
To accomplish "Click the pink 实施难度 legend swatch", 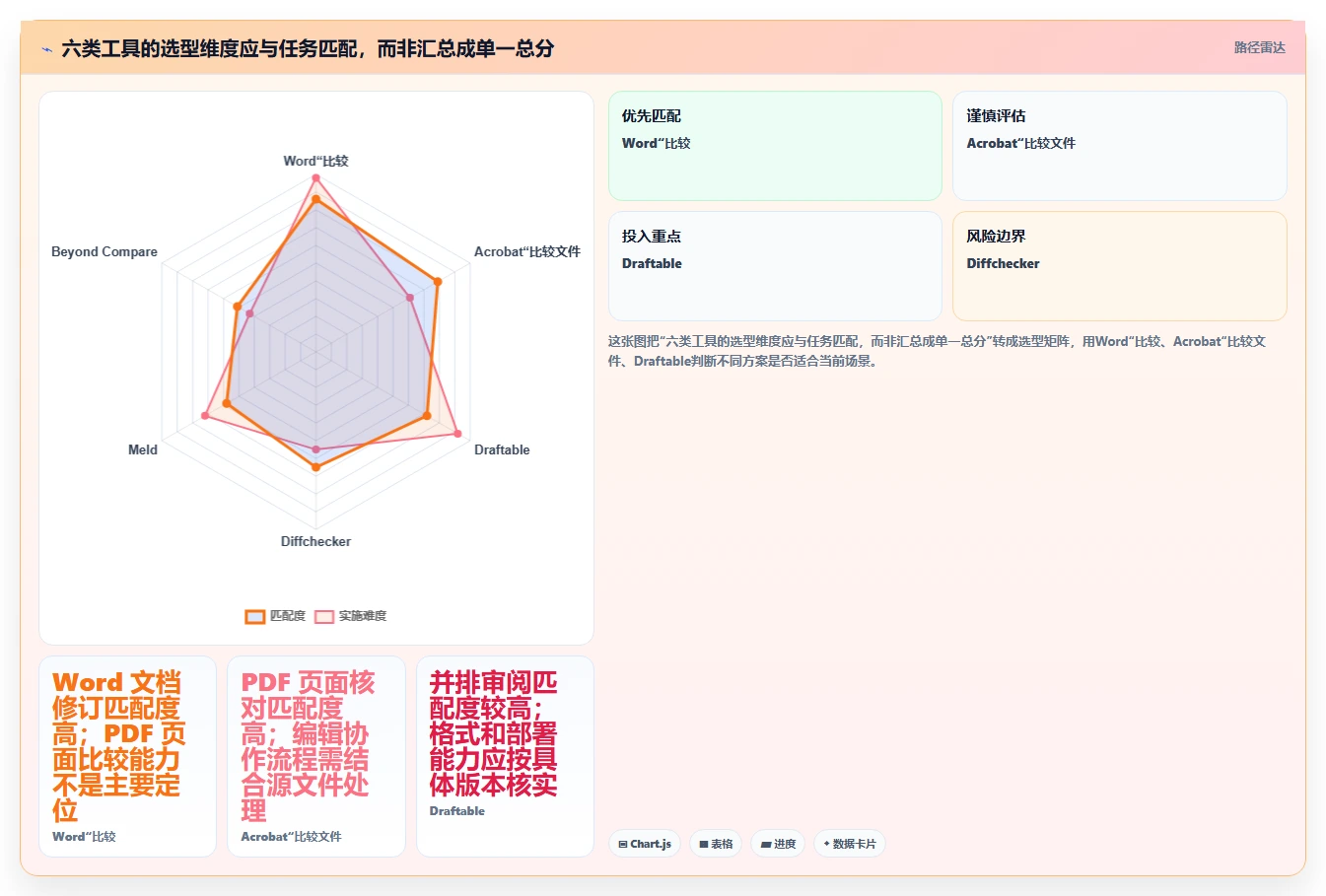I will (x=324, y=616).
